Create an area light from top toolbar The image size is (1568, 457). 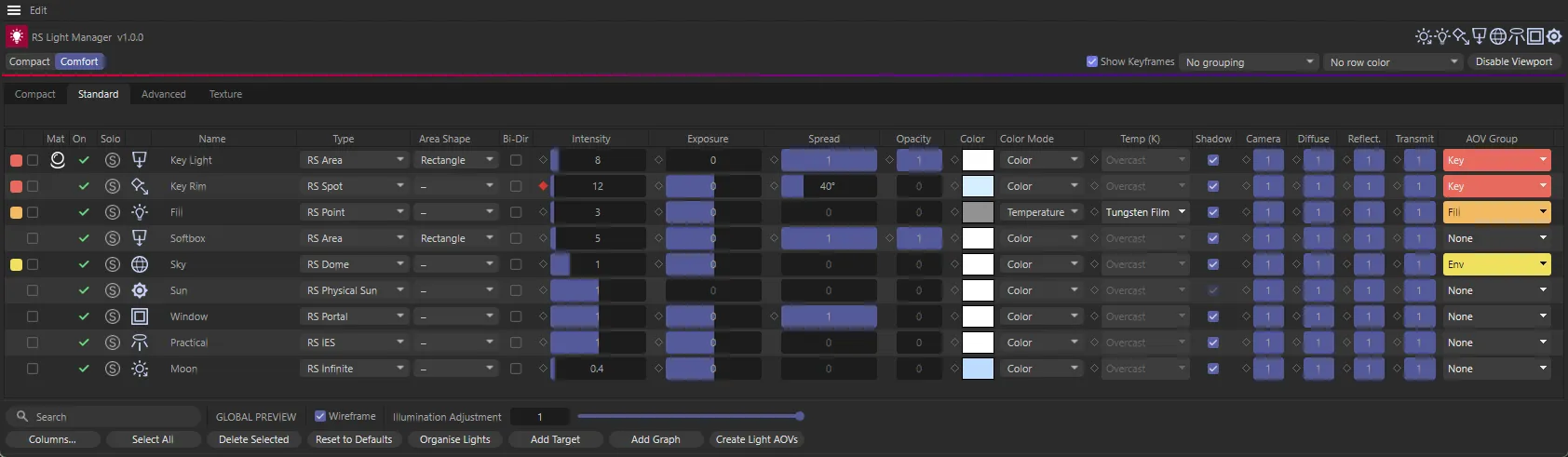pyautogui.click(x=1479, y=36)
